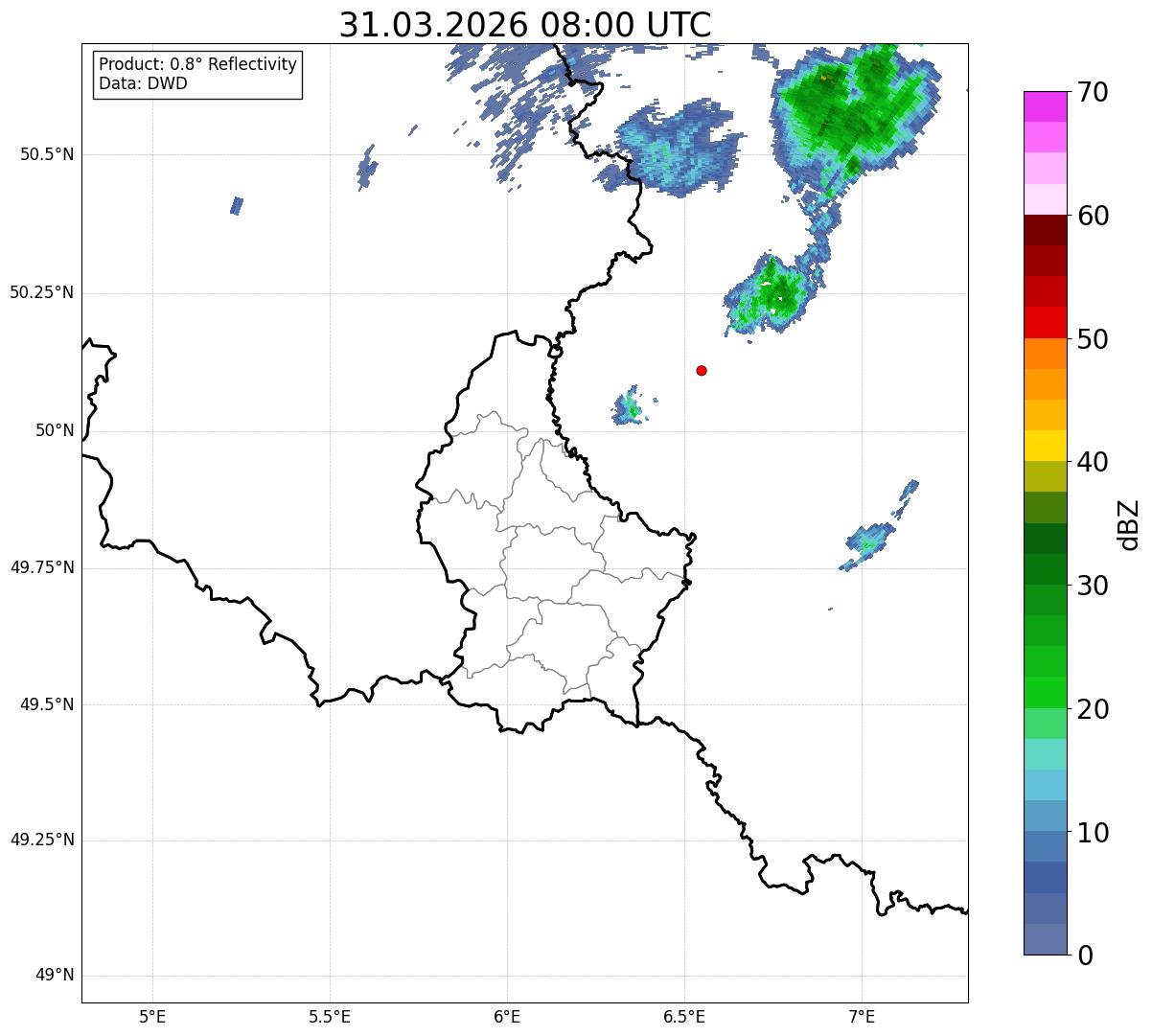Click the 6.5°E longitude label

point(684,1016)
